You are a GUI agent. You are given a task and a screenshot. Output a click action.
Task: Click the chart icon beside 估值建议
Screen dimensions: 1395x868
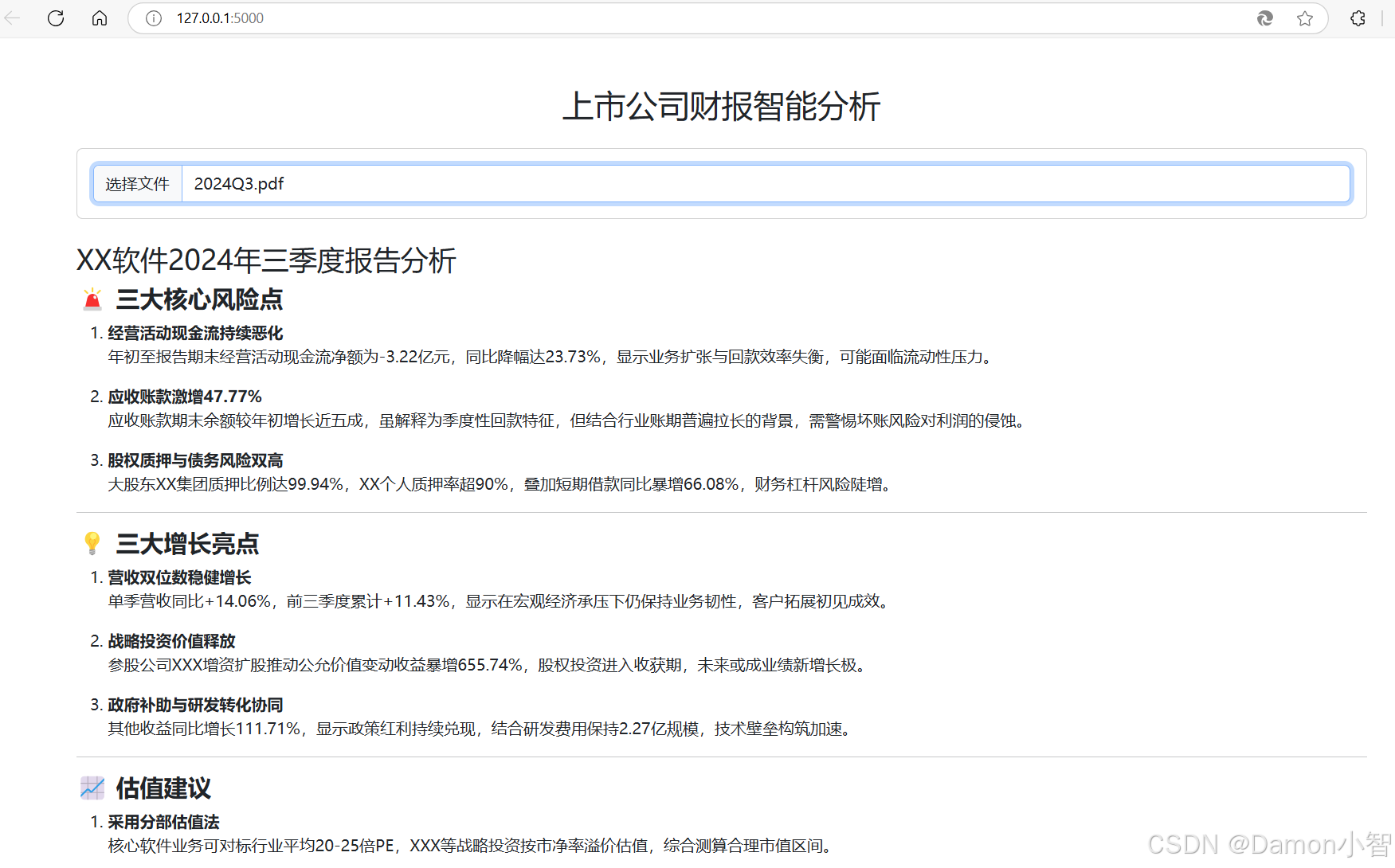(92, 788)
